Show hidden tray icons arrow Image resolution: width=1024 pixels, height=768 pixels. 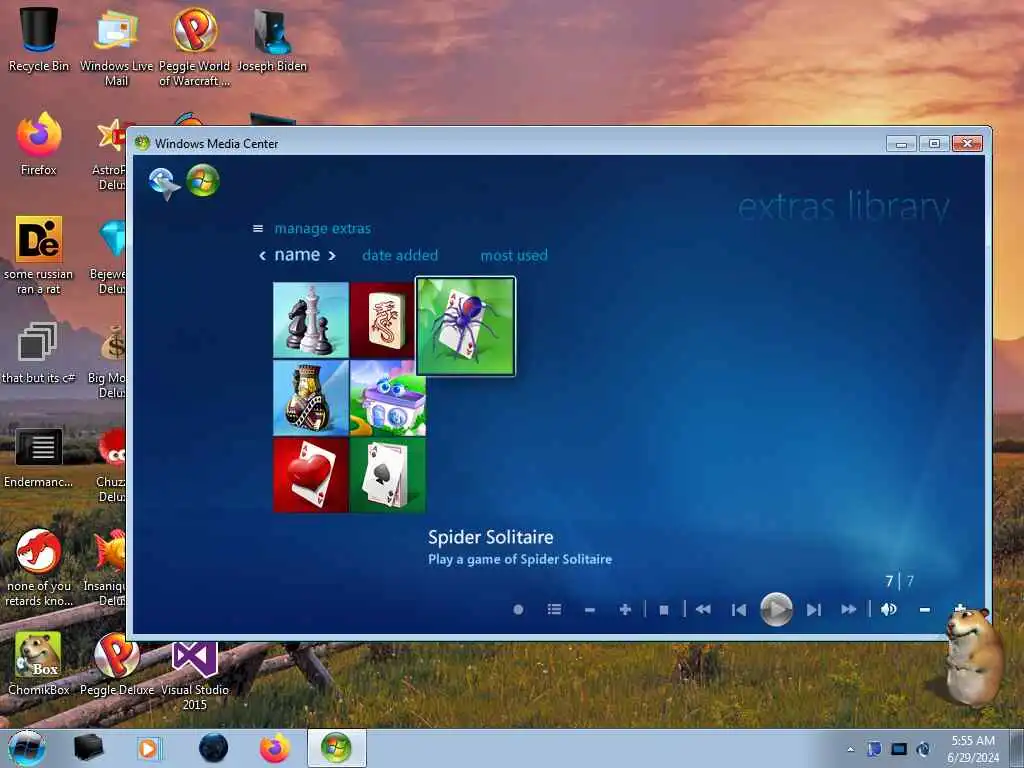tap(850, 750)
